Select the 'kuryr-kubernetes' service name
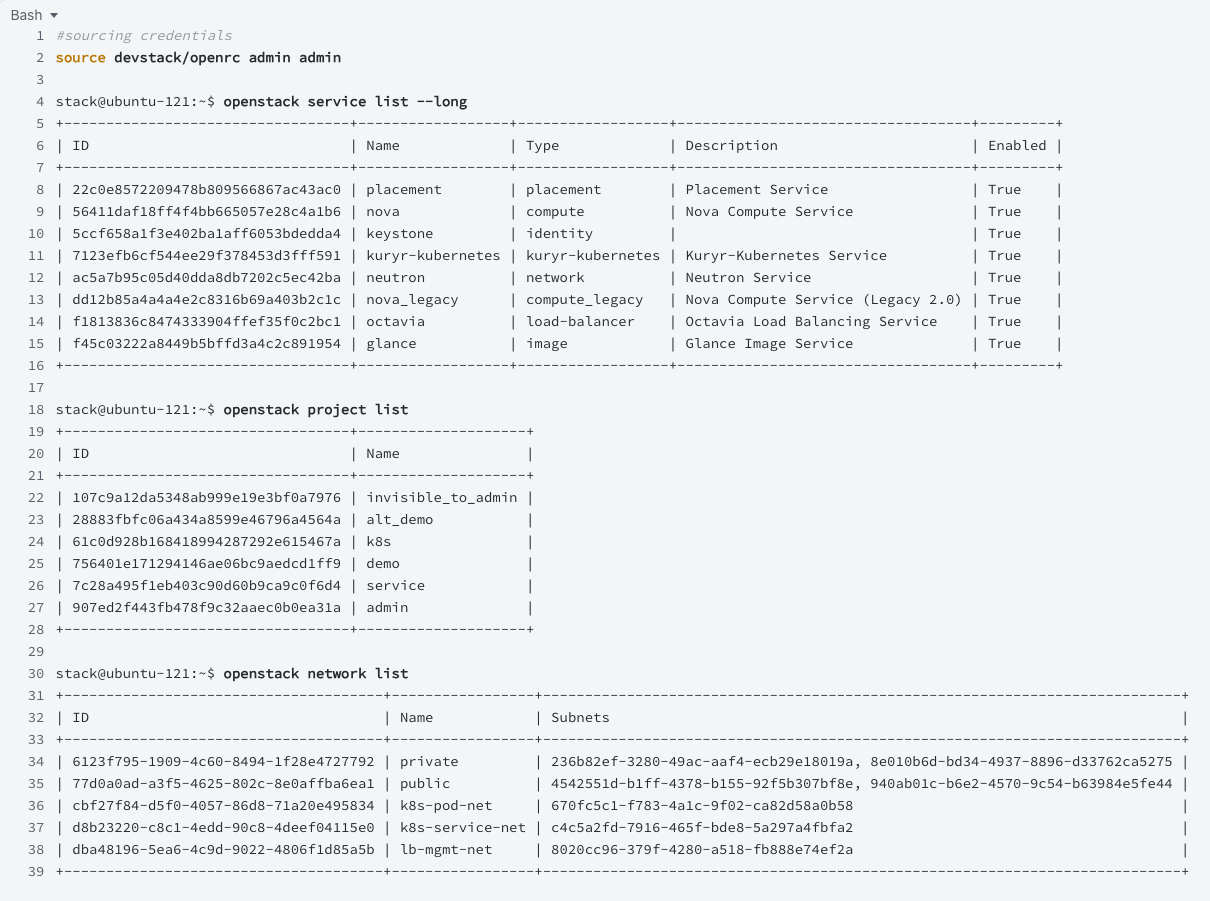1210x901 pixels. pyautogui.click(x=433, y=256)
